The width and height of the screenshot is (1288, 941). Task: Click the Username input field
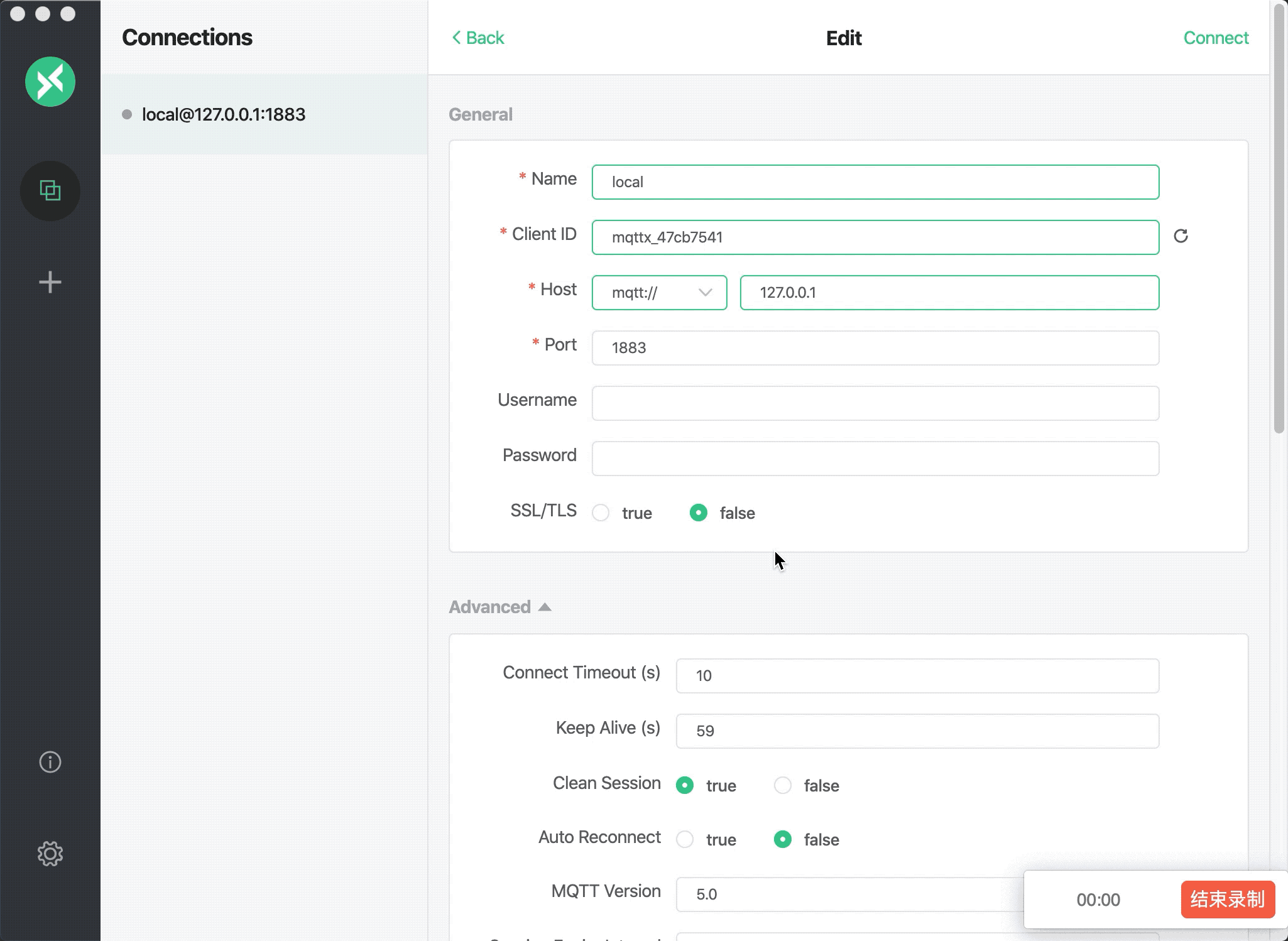[x=875, y=403]
